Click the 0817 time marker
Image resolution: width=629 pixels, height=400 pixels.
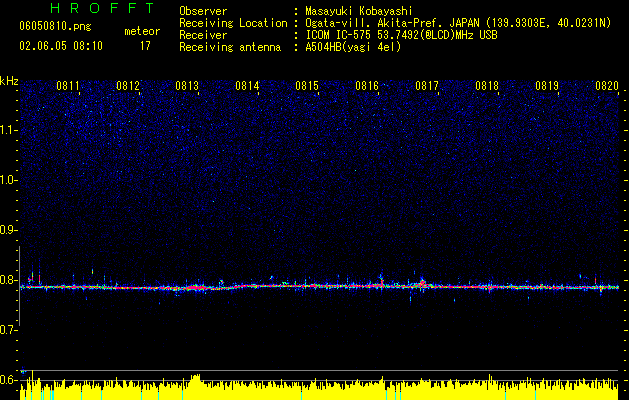coord(427,86)
